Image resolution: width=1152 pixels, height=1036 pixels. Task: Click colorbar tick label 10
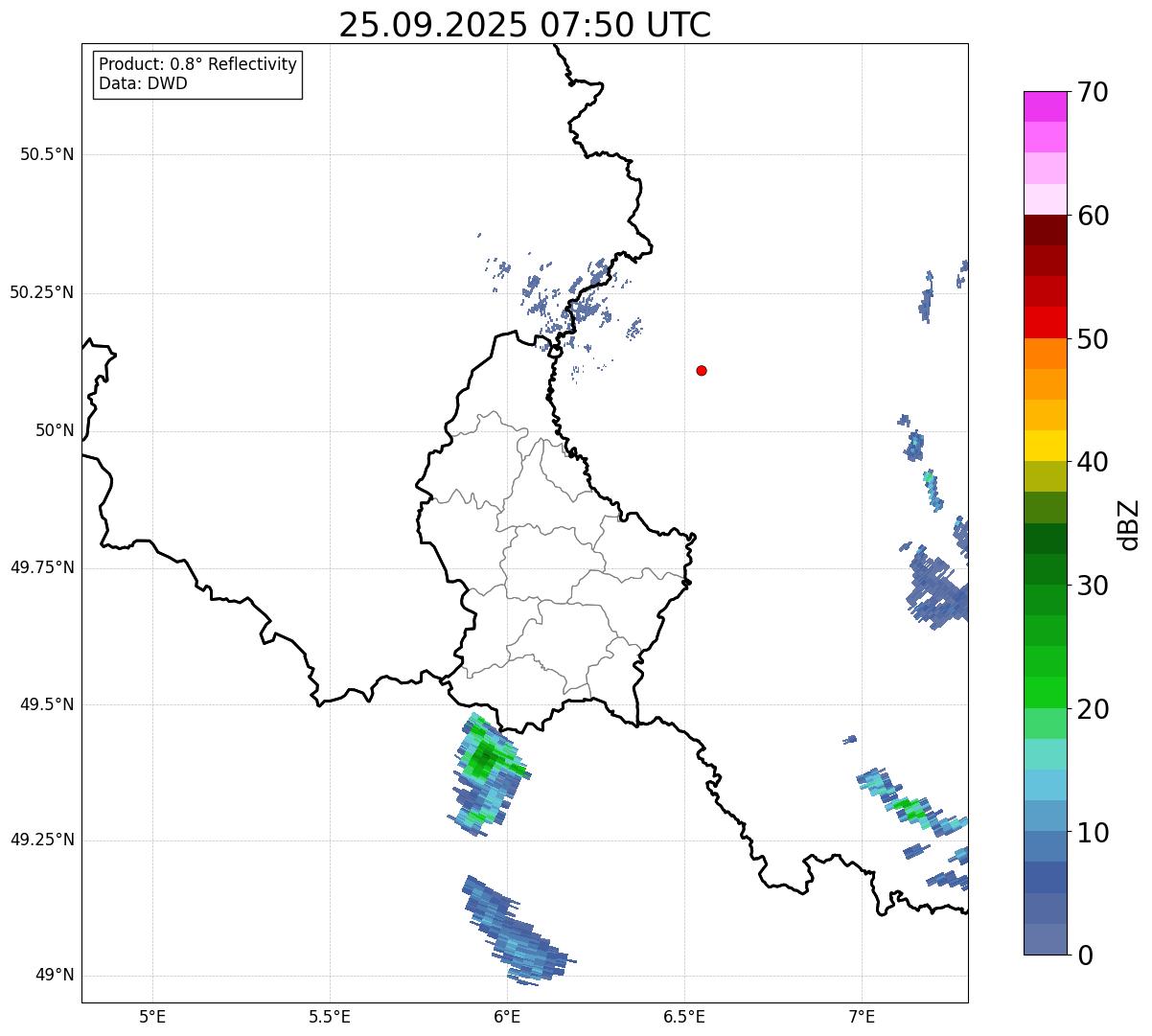click(x=1093, y=832)
